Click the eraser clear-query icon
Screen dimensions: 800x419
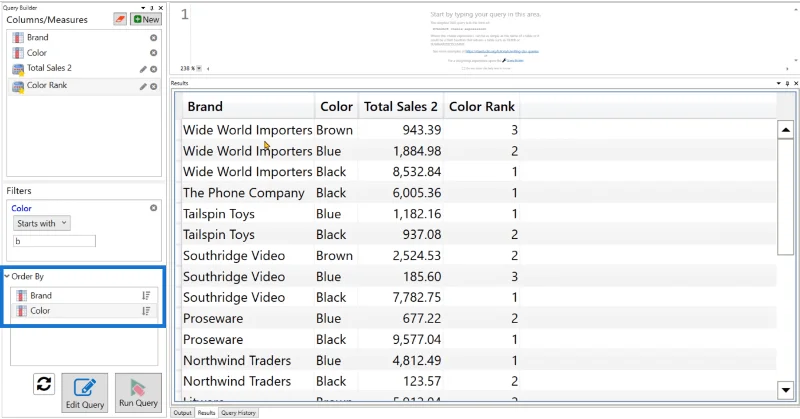[120, 19]
